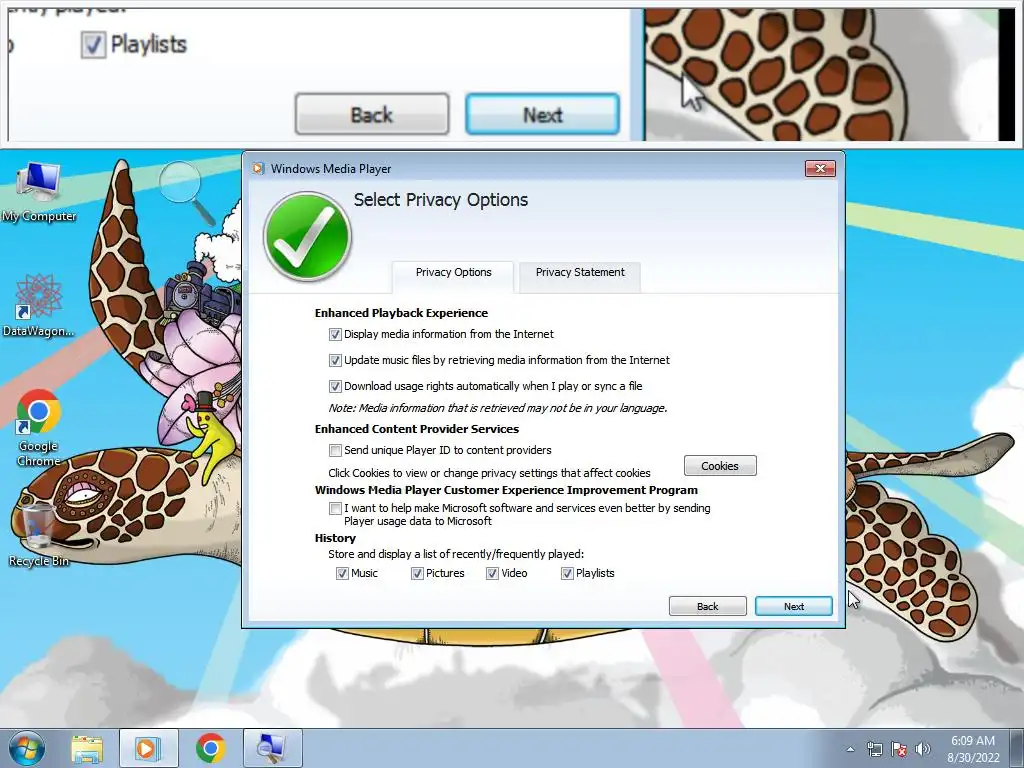This screenshot has height=768, width=1024.
Task: Check the help make Microsoft software better box
Action: click(x=335, y=508)
